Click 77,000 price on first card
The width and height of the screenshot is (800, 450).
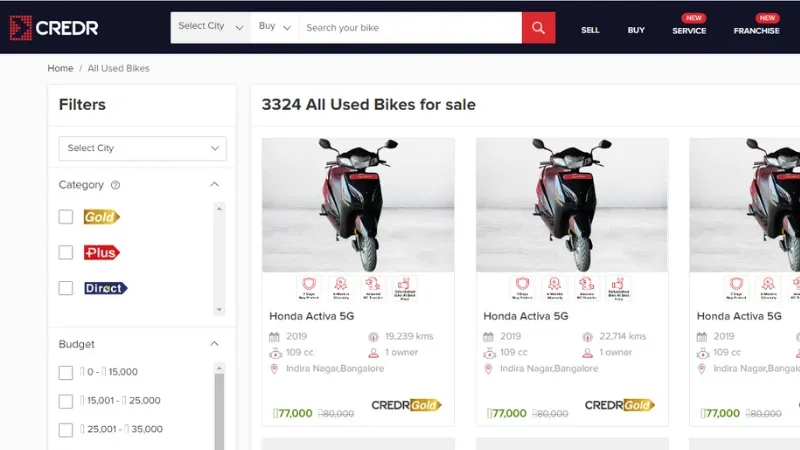(x=292, y=413)
